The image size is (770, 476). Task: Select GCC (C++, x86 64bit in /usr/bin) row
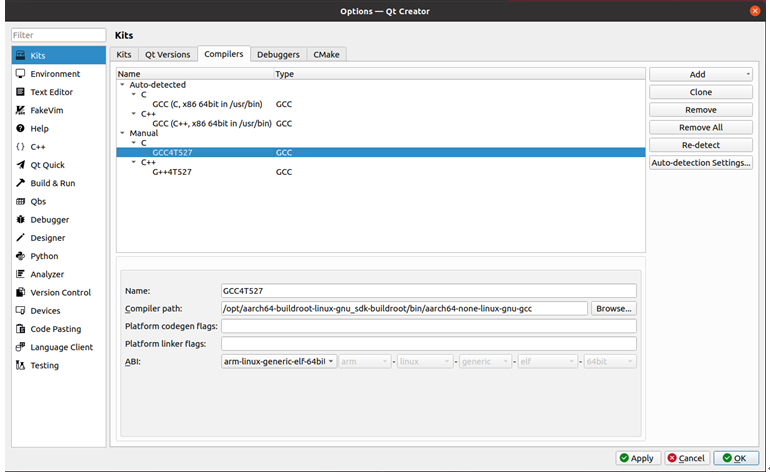[x=381, y=123]
